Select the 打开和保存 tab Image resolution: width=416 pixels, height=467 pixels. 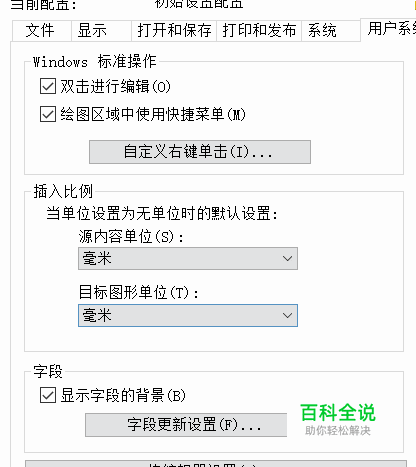point(174,31)
